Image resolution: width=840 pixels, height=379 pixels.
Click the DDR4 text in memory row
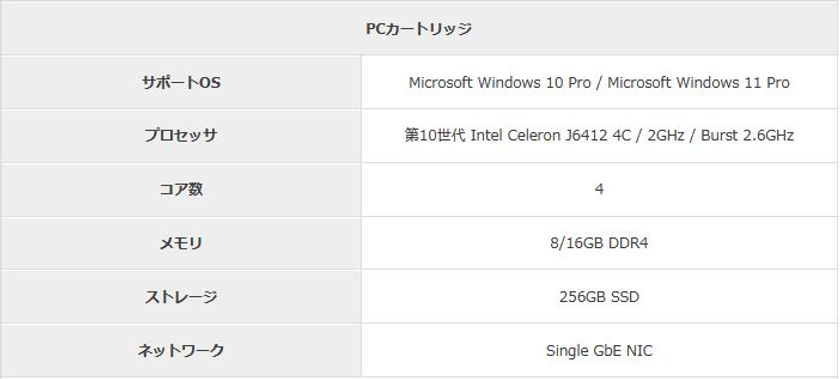pyautogui.click(x=628, y=243)
